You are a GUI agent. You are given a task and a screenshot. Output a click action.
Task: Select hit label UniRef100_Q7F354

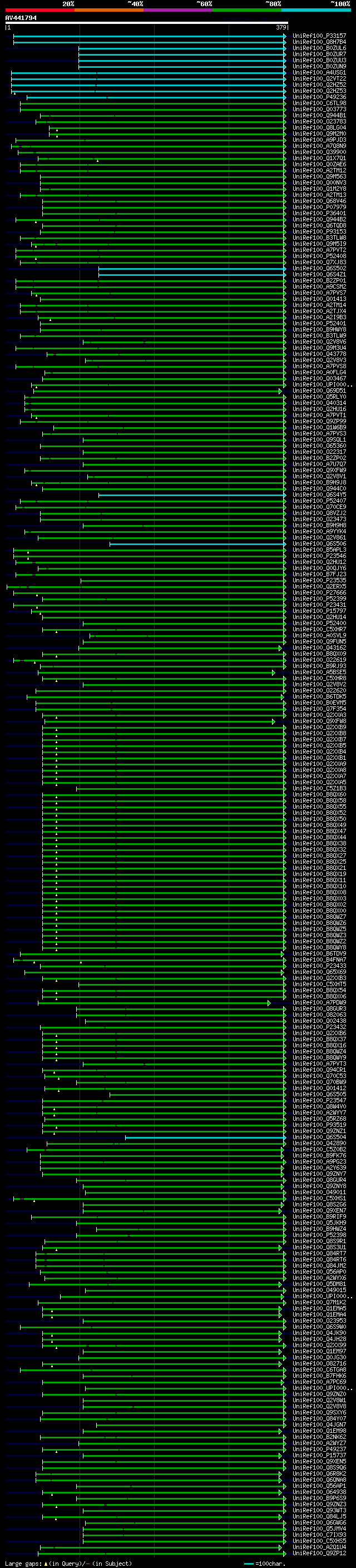coord(319,709)
